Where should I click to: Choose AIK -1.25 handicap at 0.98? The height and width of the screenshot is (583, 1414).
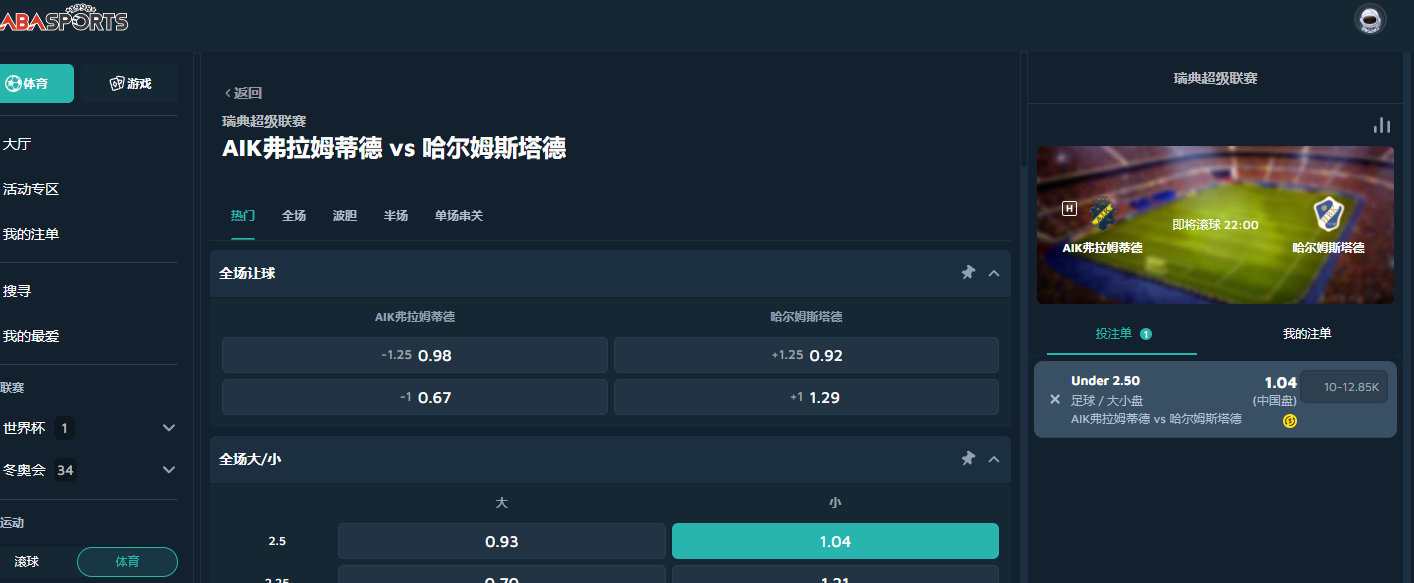tap(414, 355)
